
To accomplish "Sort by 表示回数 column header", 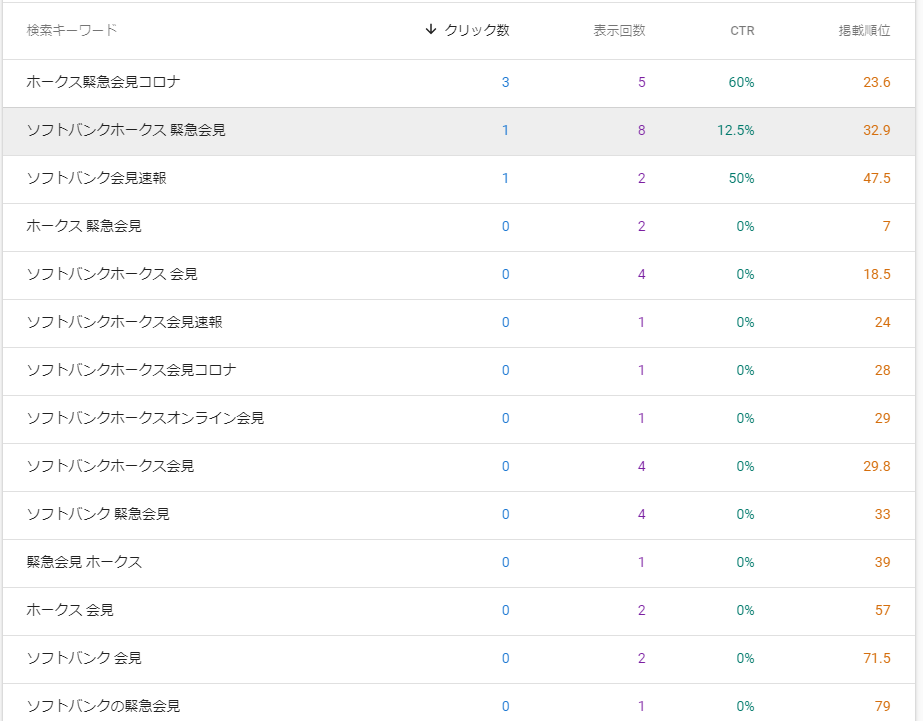I will [x=619, y=30].
